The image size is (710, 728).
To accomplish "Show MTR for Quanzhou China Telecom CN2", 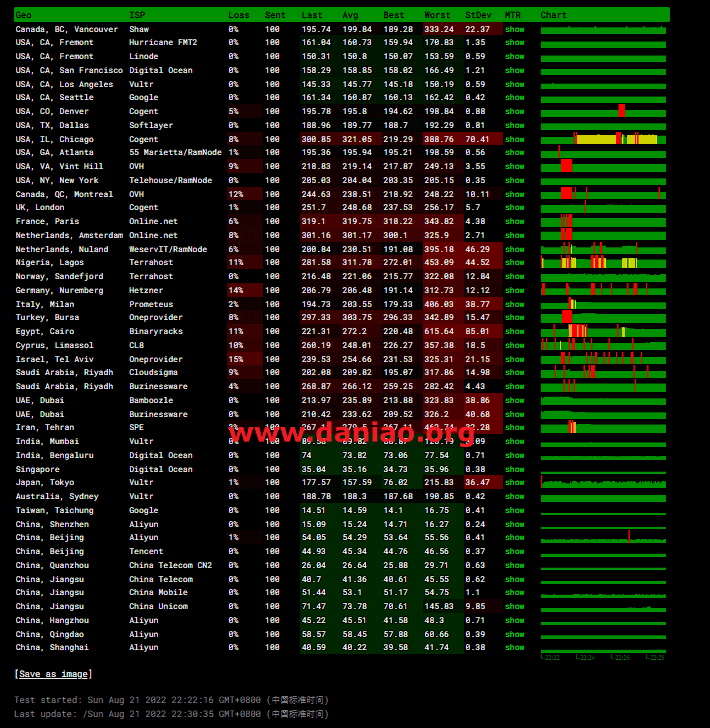I will pos(515,565).
